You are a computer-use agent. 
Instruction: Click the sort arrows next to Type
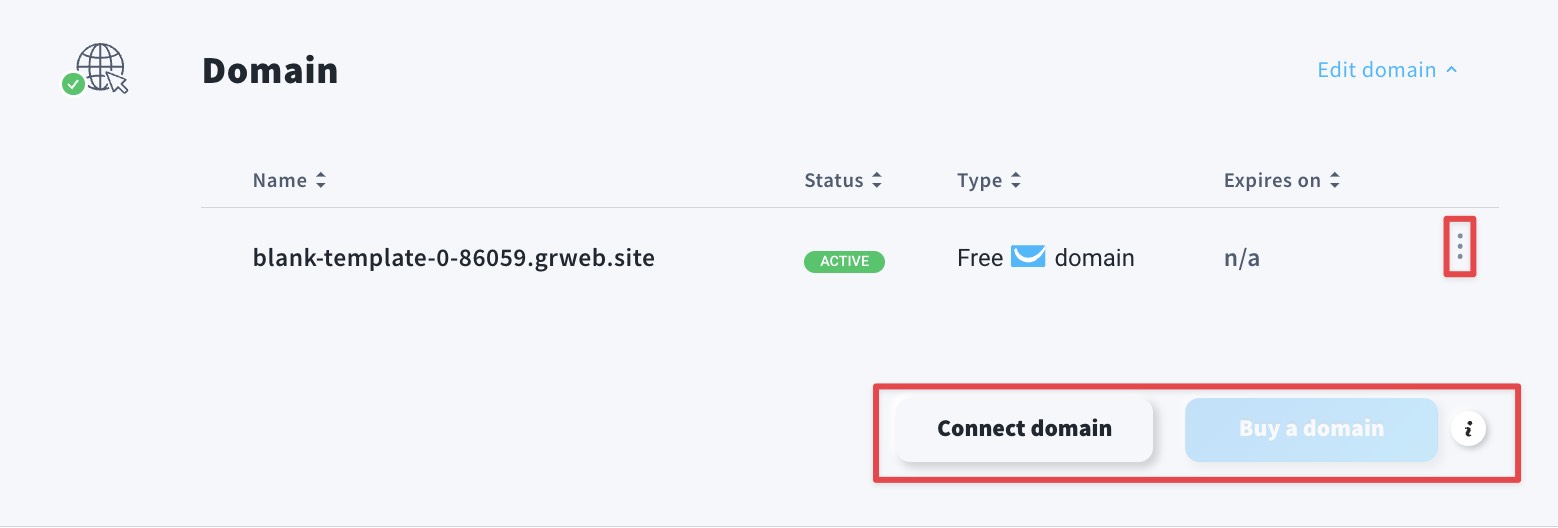point(1015,181)
